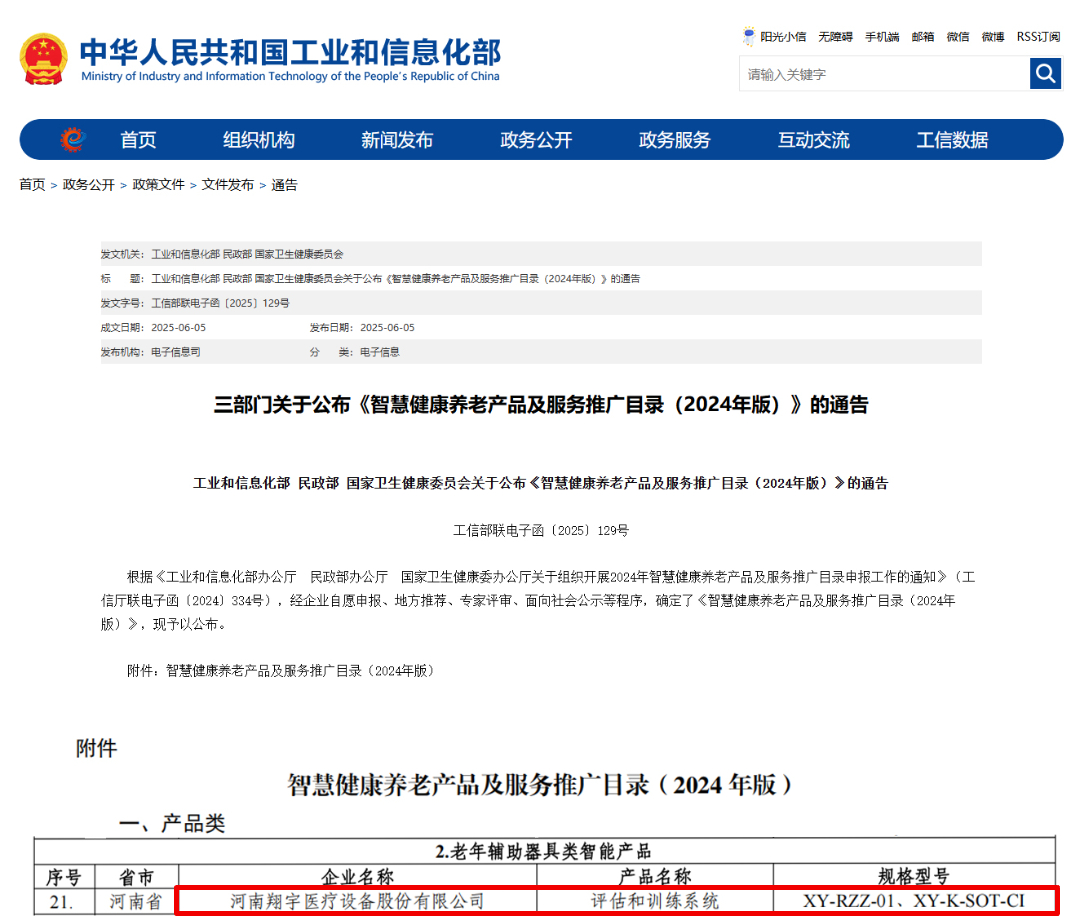Click the search magnifier button

1046,73
